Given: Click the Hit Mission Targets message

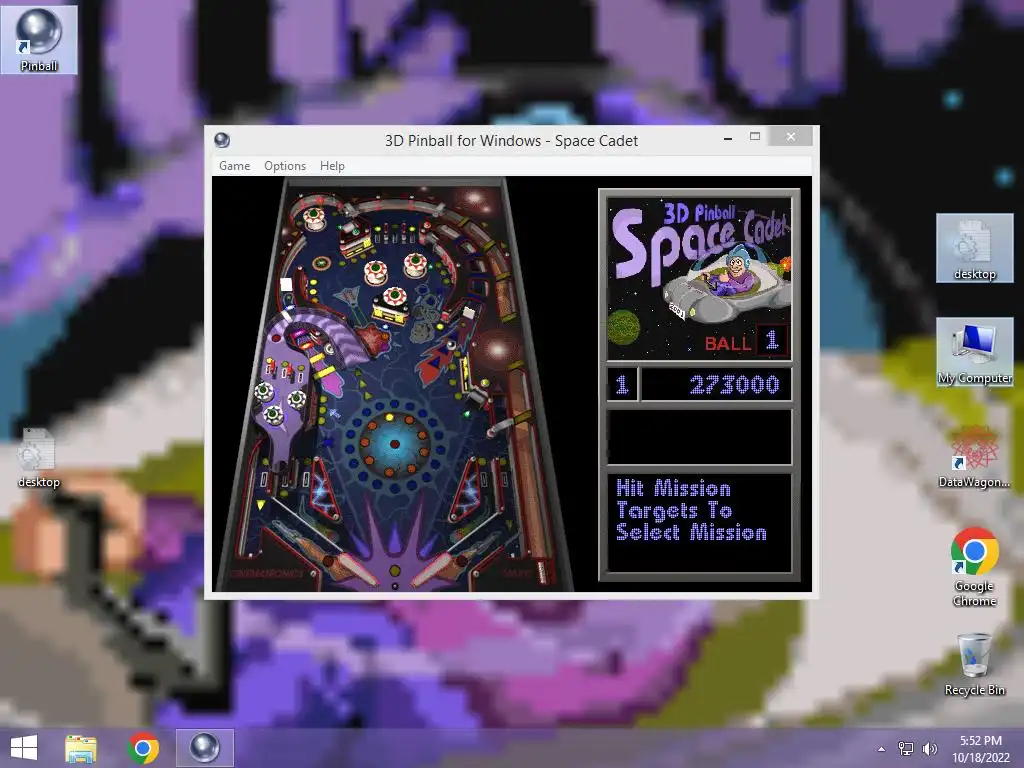Looking at the screenshot, I should (x=691, y=510).
